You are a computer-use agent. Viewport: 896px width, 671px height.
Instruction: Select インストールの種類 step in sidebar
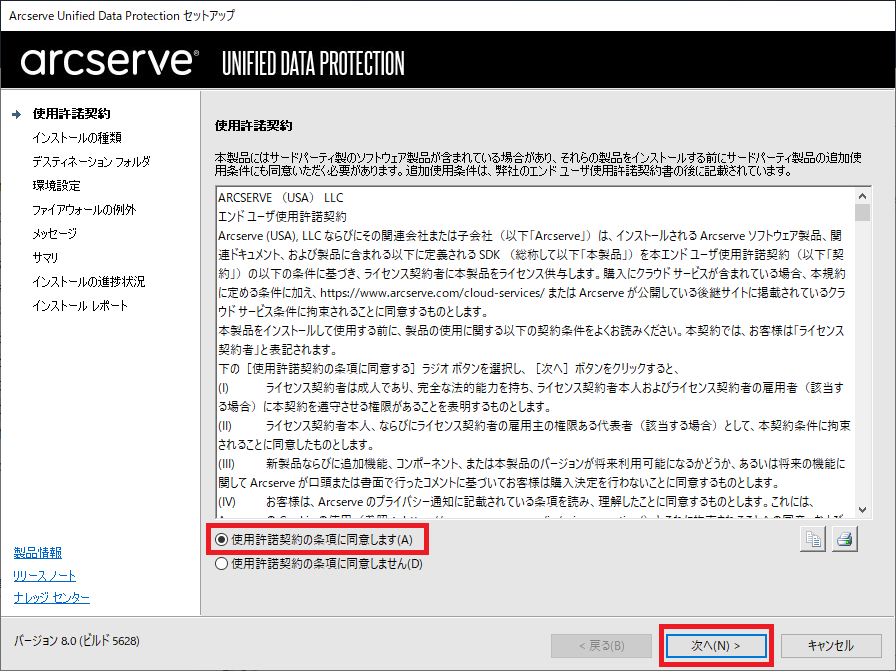point(77,138)
